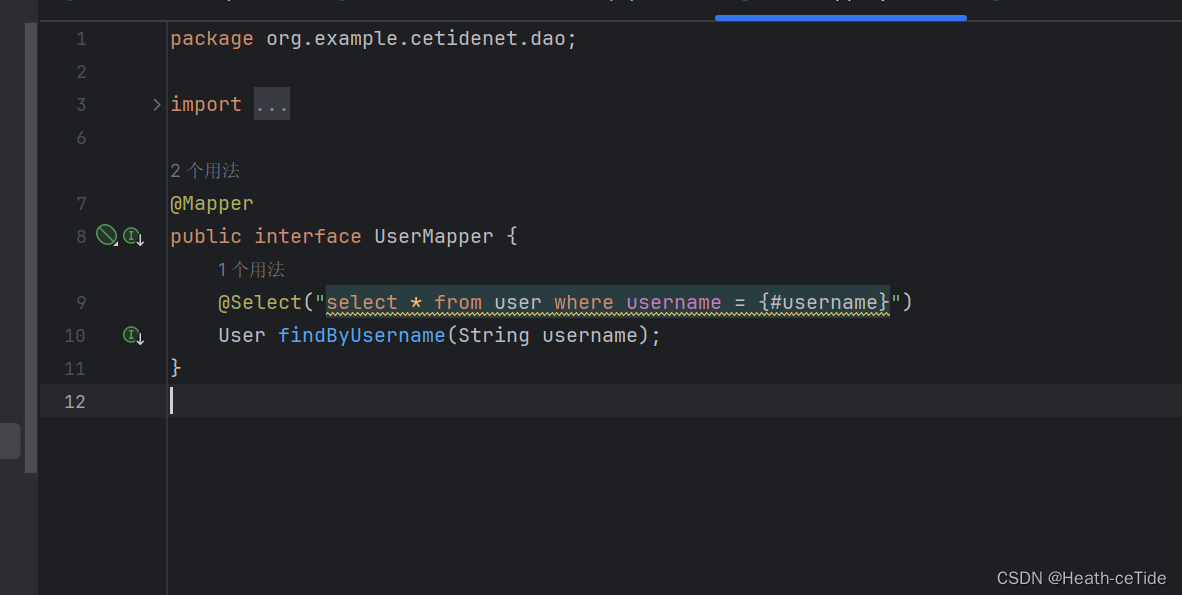Click line number 12 in the gutter

[75, 401]
